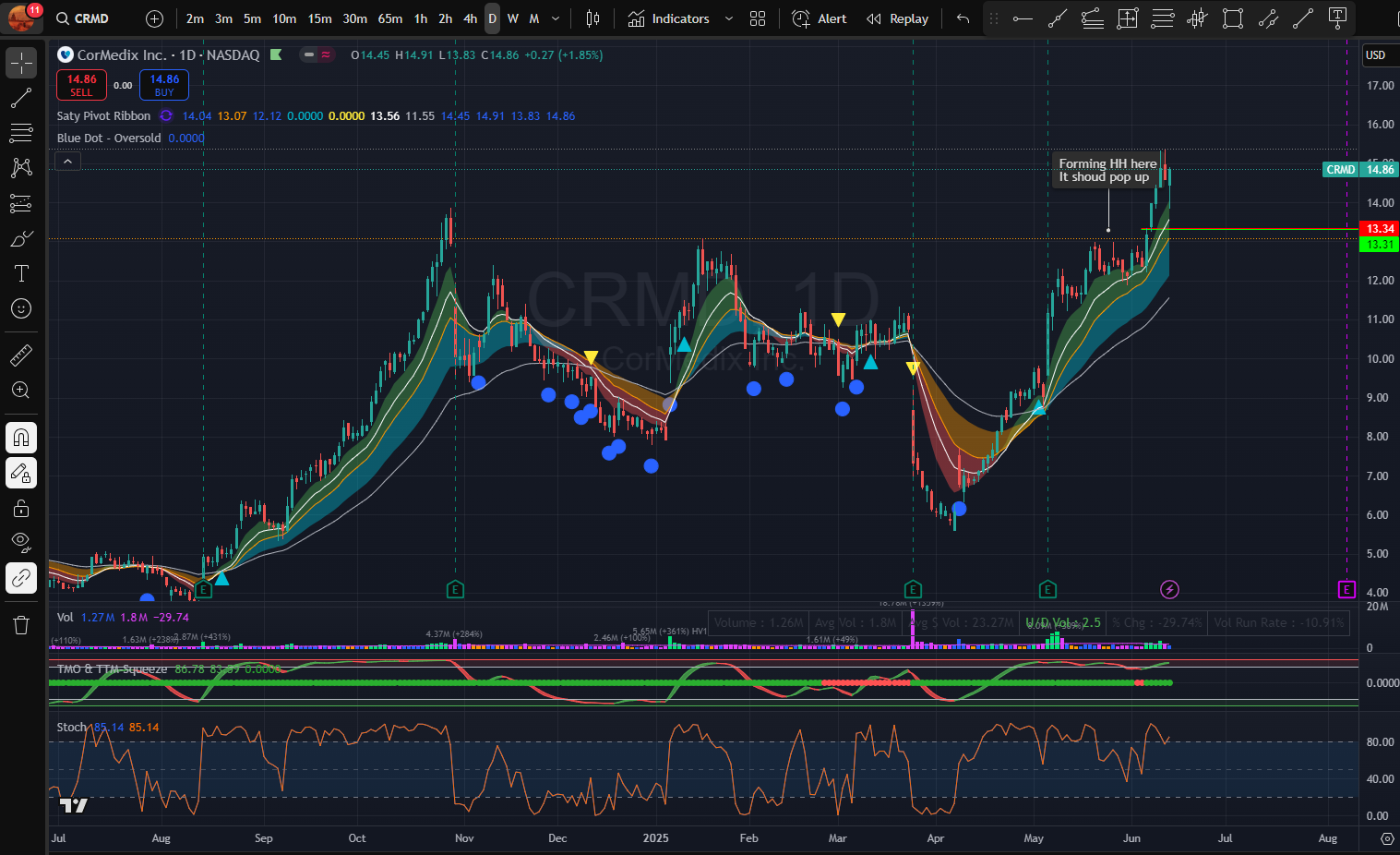Viewport: 1400px width, 855px height.
Task: Open the emoji icons tool
Action: coord(21,308)
